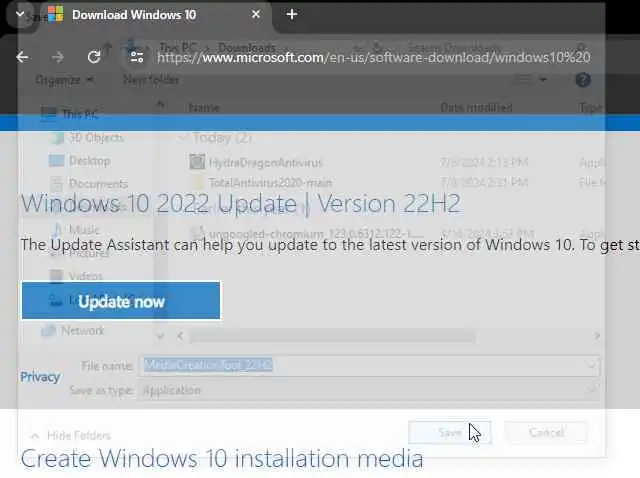
Task: Click the Create Windows 10 installation media heading
Action: click(x=222, y=458)
